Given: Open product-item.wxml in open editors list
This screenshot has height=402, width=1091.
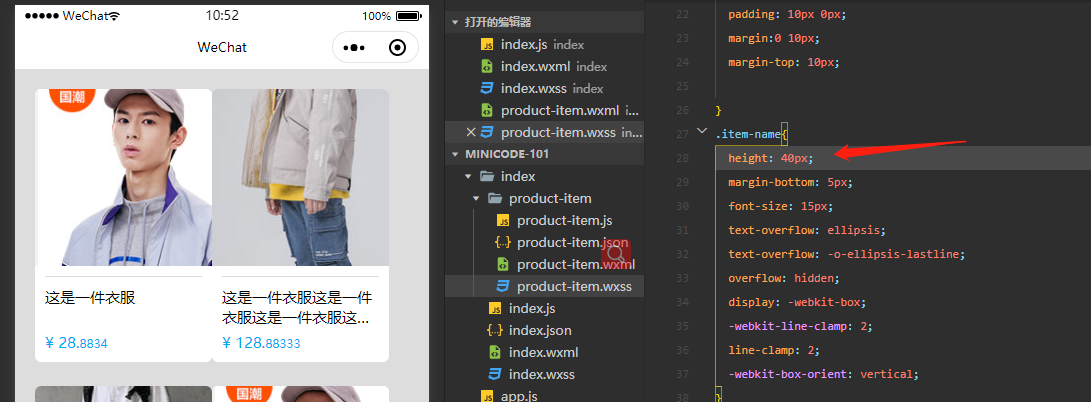Looking at the screenshot, I should click(x=545, y=111).
